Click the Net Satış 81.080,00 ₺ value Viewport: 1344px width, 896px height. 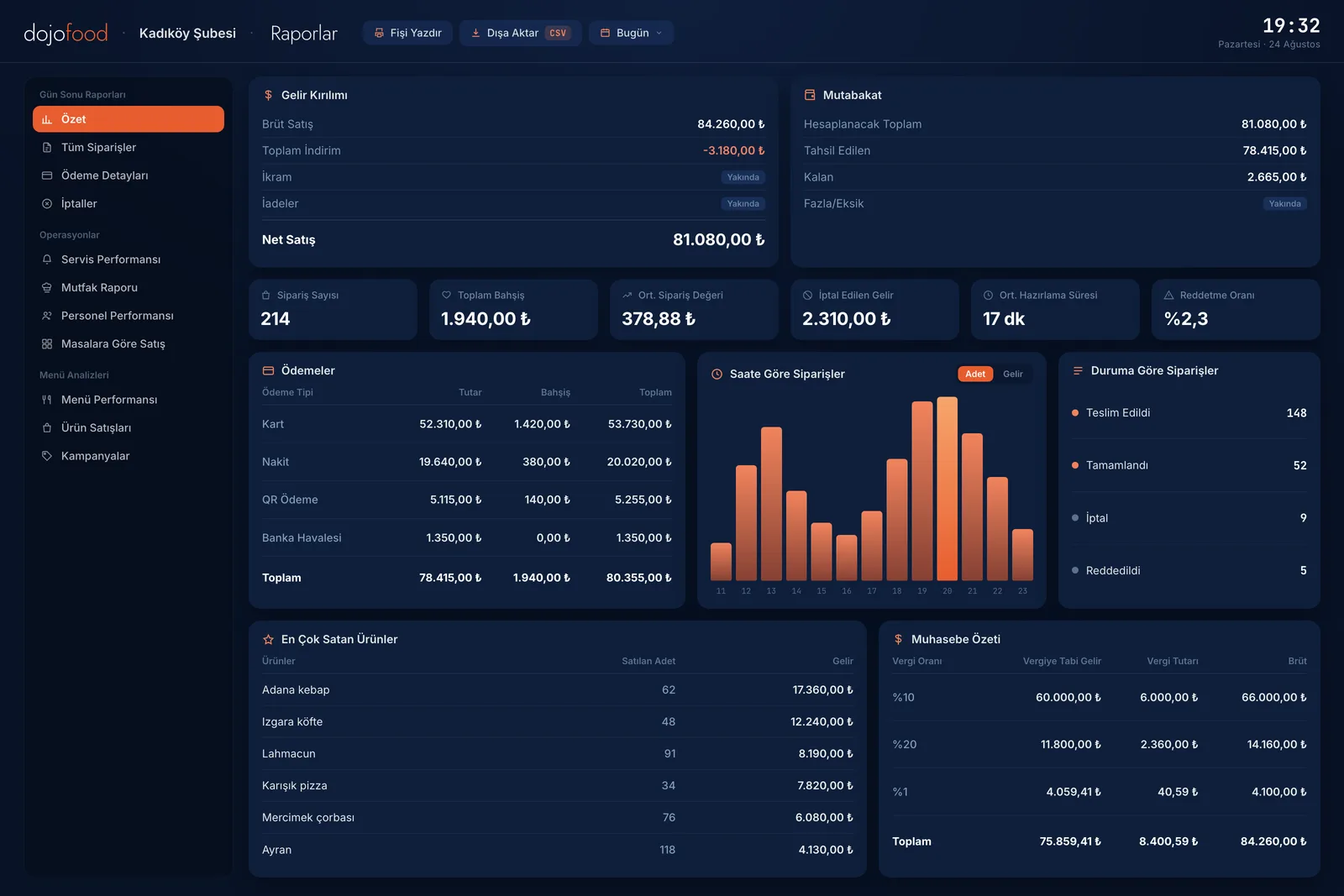pos(719,239)
